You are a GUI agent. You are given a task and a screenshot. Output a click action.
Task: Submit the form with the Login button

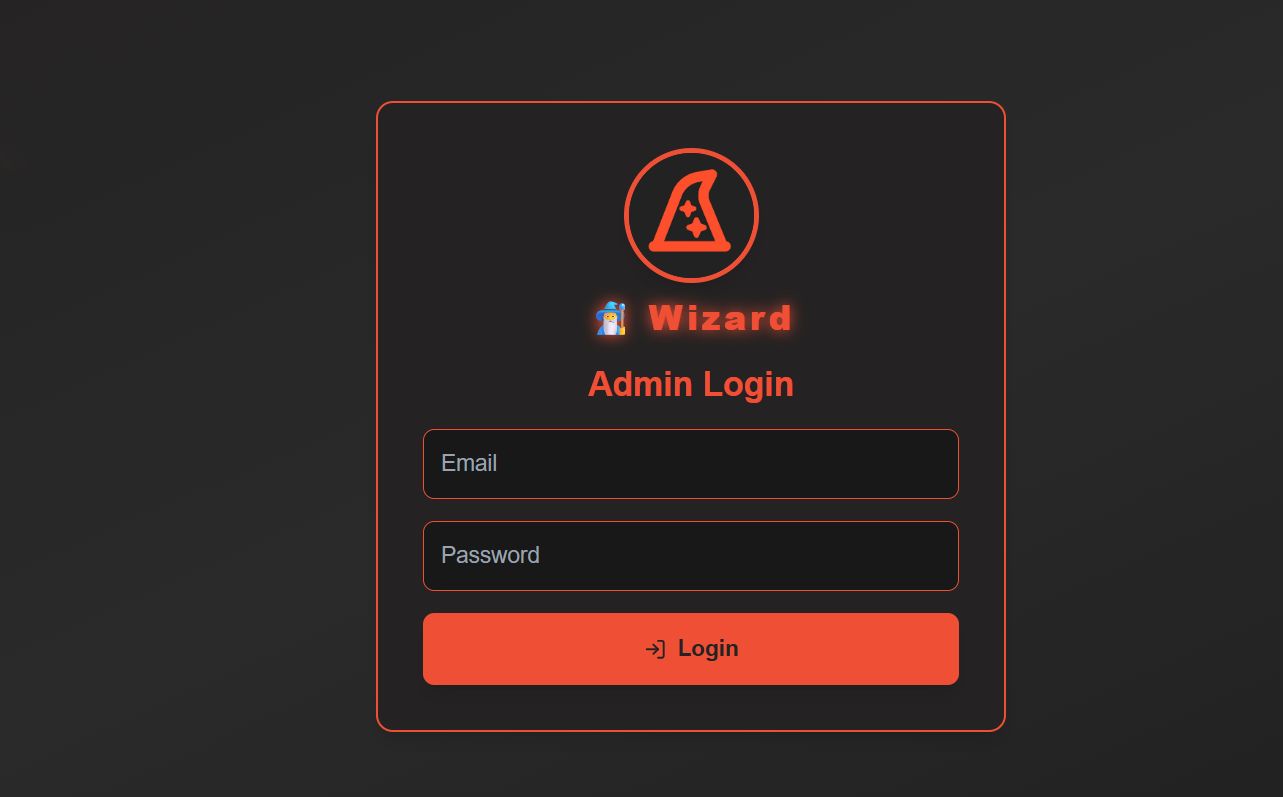[x=691, y=649]
